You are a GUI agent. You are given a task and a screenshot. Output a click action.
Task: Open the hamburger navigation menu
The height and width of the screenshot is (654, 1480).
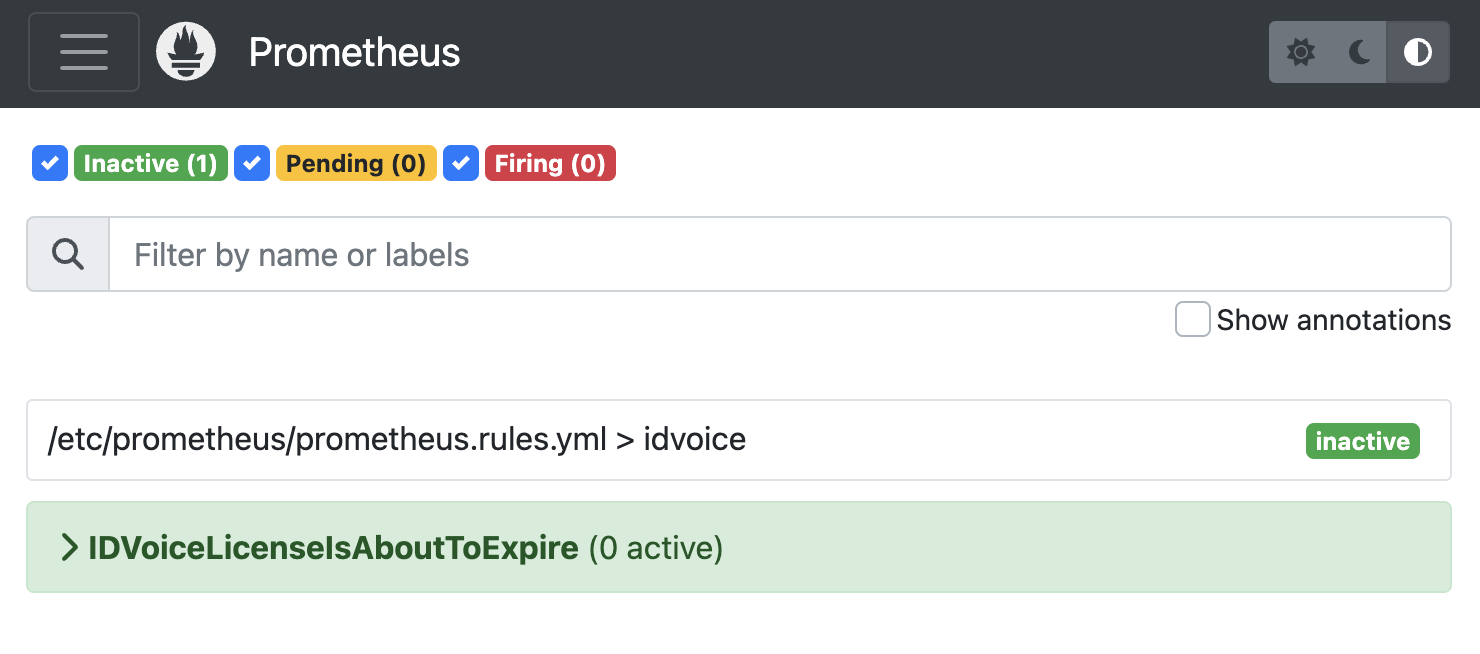click(x=84, y=52)
